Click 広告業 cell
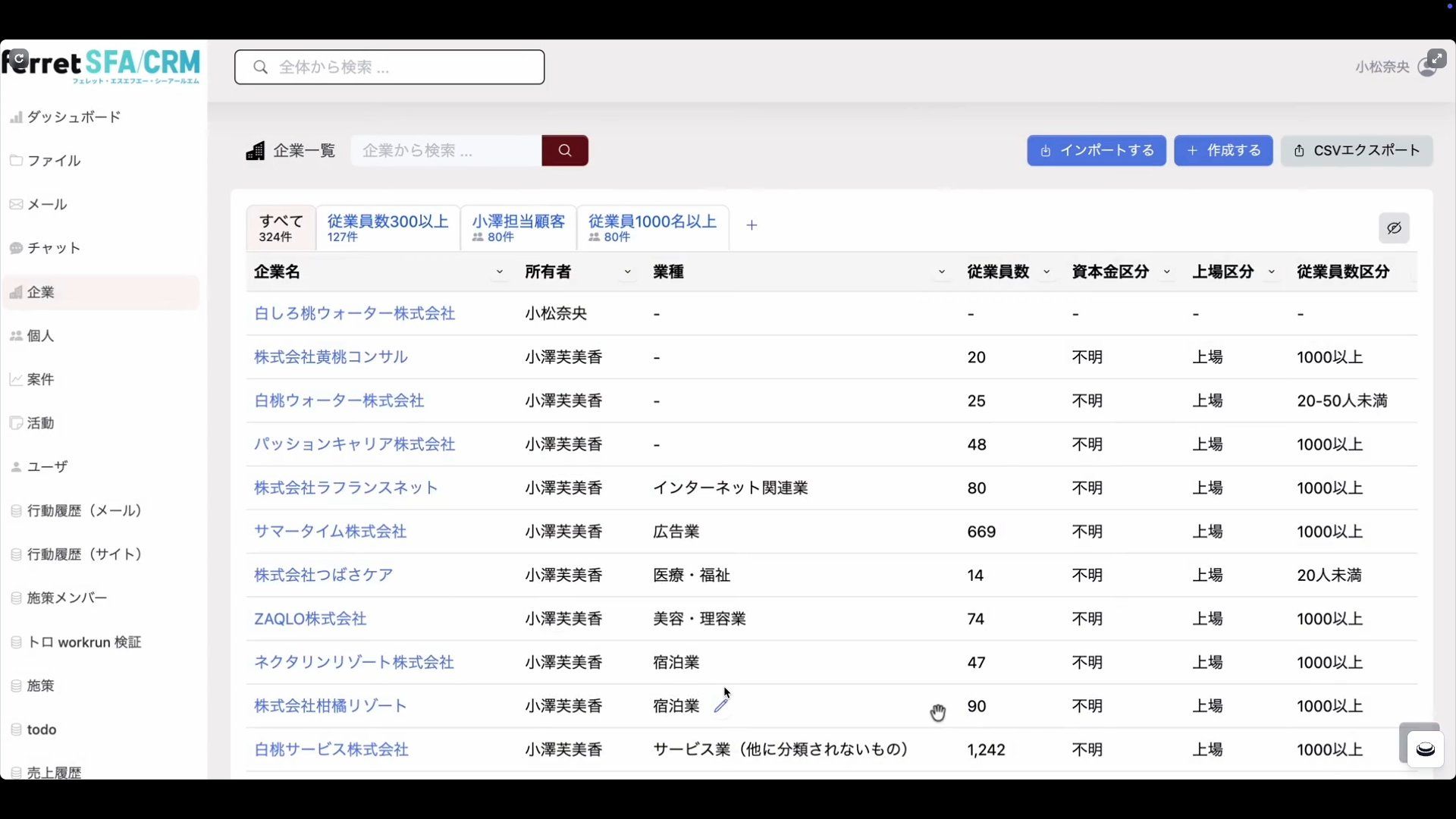Screen dimensions: 1456x819 (676, 532)
